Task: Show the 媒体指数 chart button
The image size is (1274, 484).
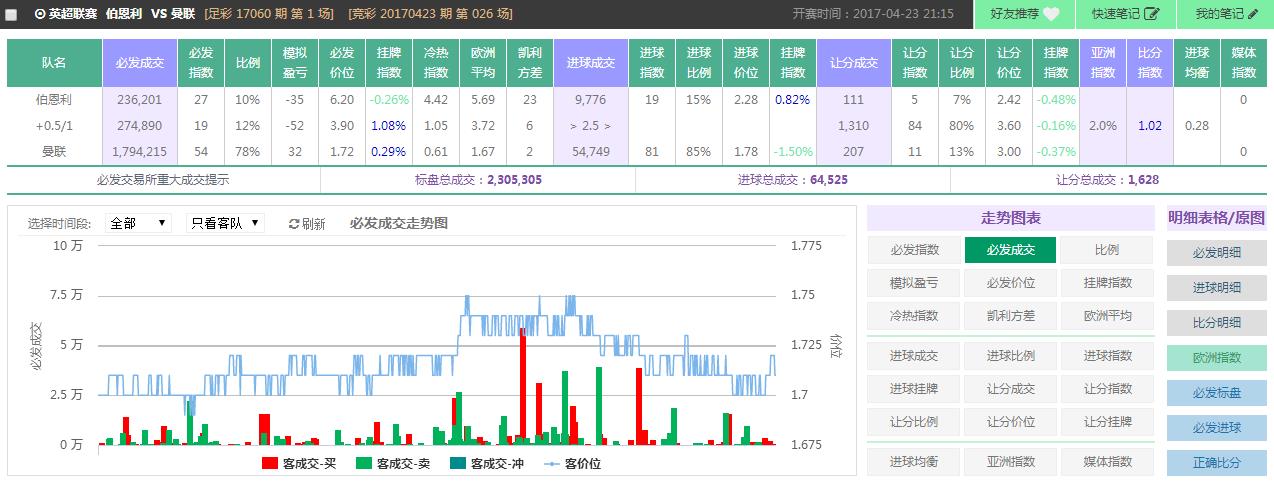Action: pos(1107,461)
